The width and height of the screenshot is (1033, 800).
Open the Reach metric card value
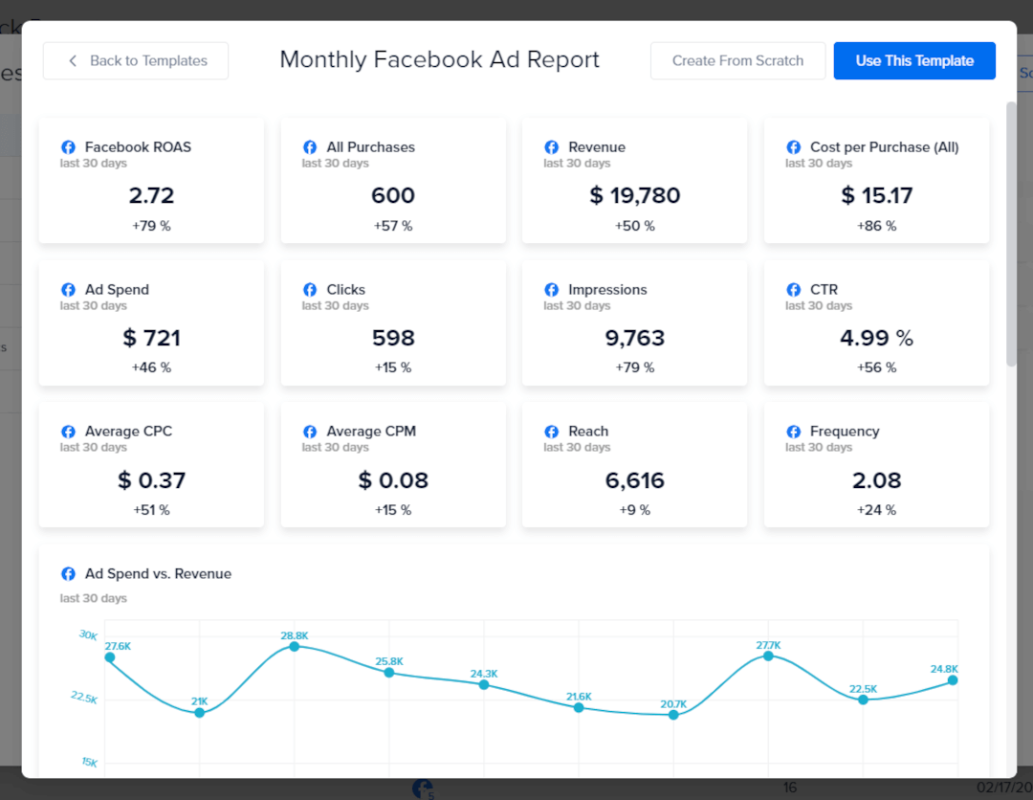click(x=634, y=480)
